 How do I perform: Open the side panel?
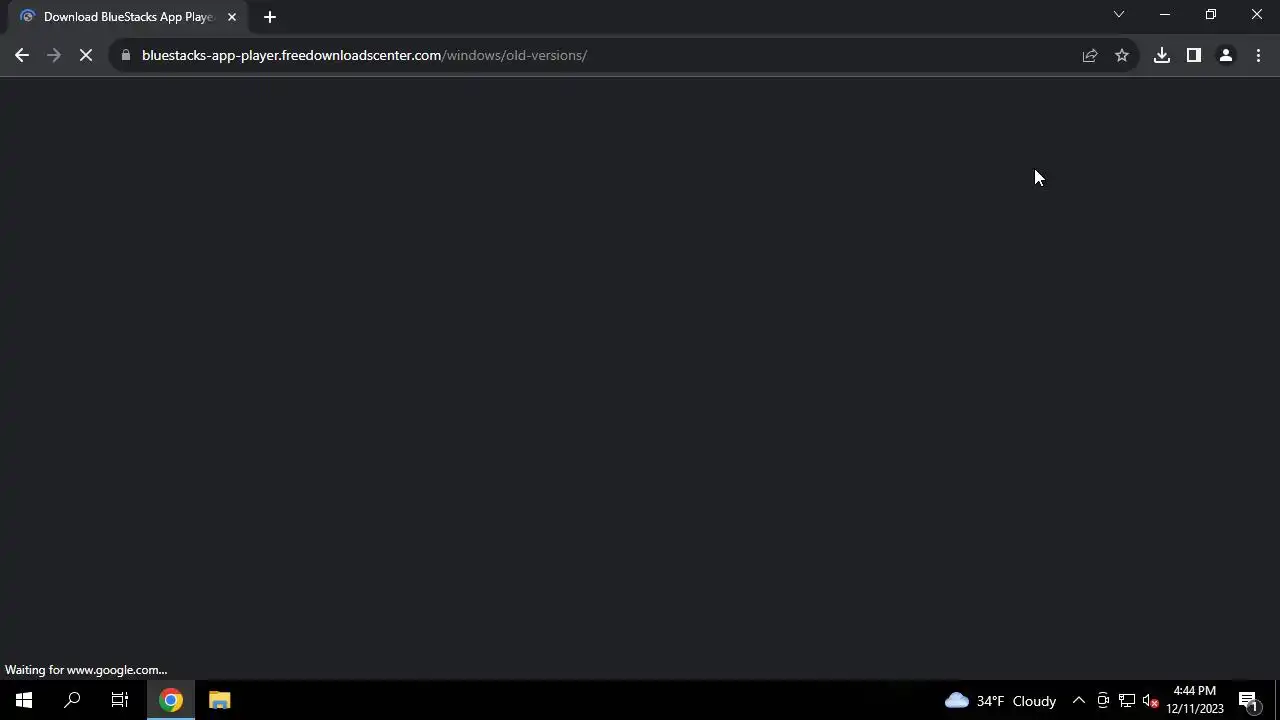[1194, 56]
